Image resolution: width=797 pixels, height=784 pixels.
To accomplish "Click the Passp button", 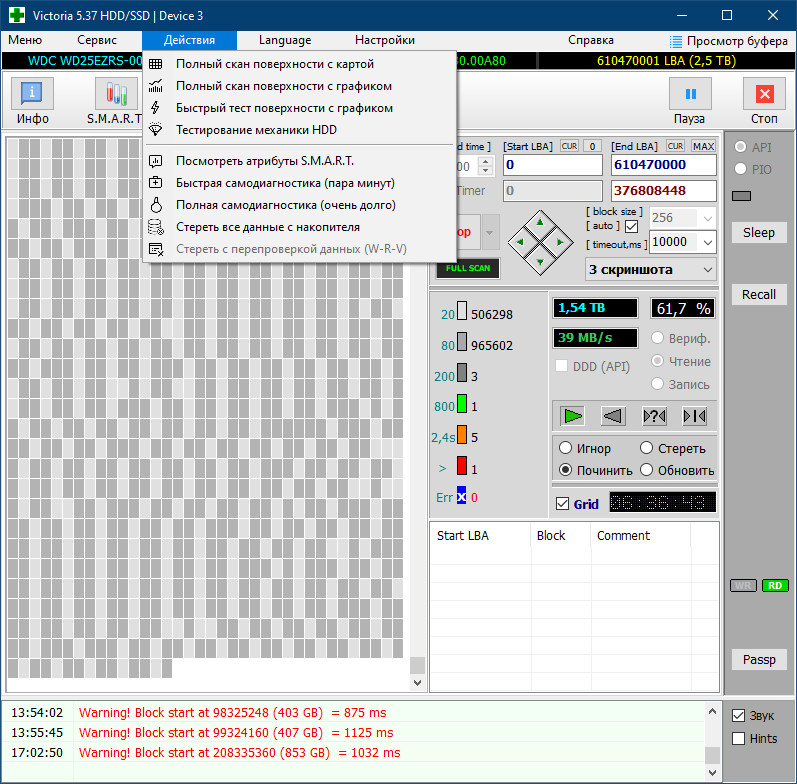I will (x=758, y=660).
